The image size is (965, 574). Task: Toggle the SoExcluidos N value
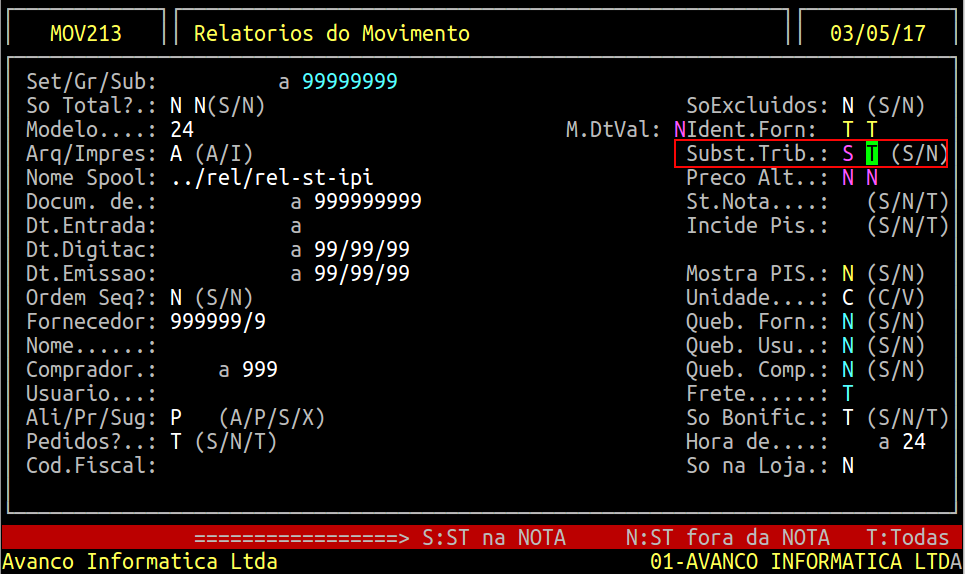pos(848,106)
